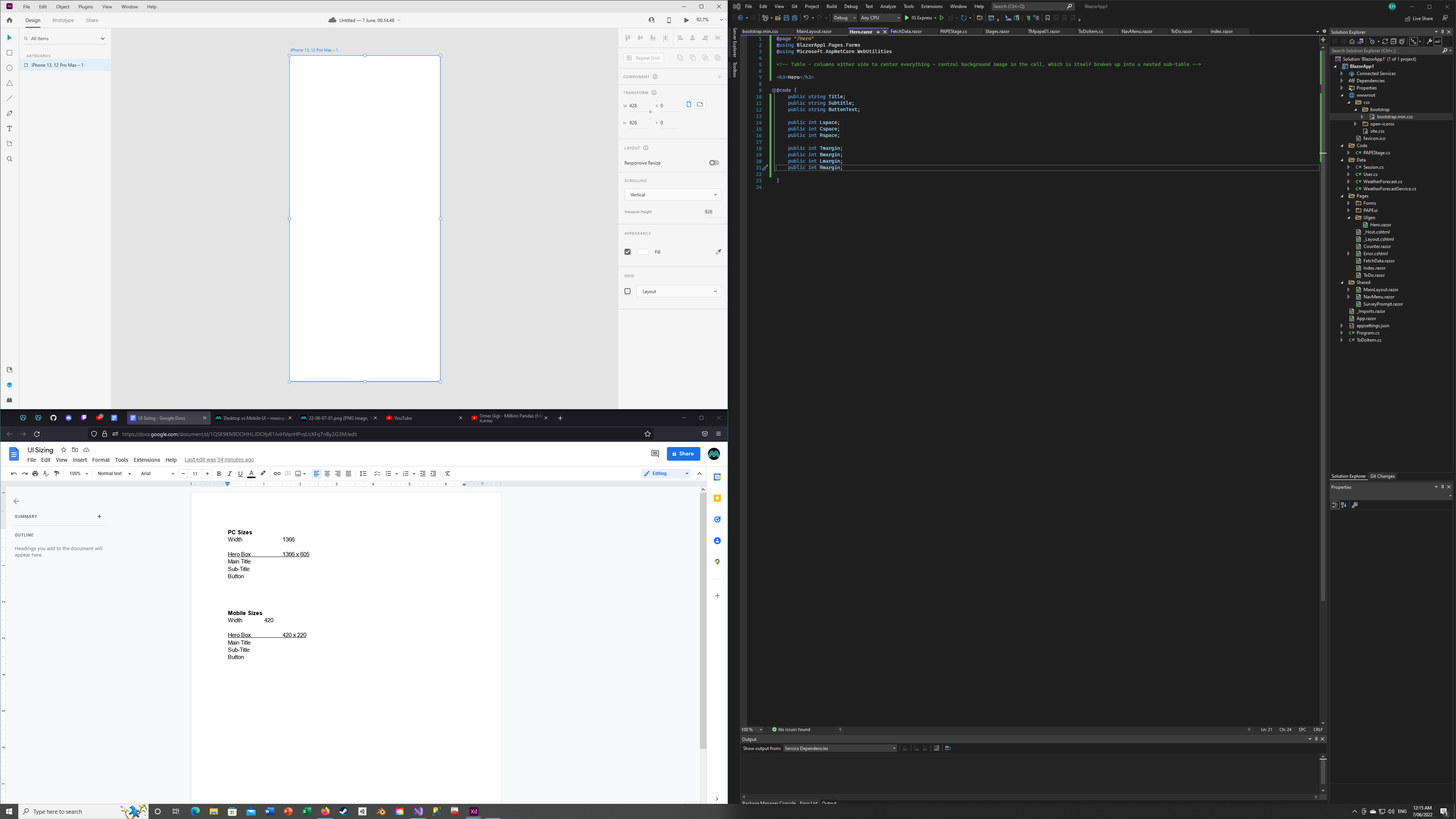Click the invite to document icon in XD

pyautogui.click(x=652, y=20)
